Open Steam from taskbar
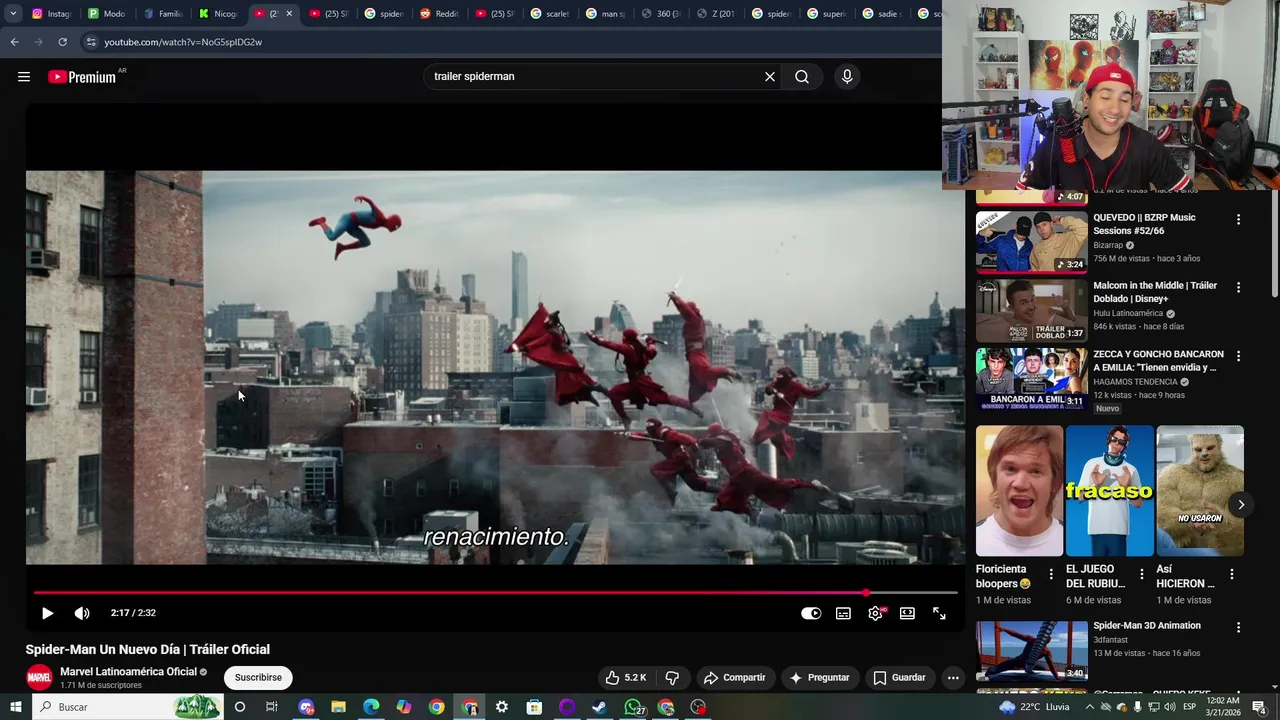Image resolution: width=1280 pixels, height=720 pixels. [599, 707]
